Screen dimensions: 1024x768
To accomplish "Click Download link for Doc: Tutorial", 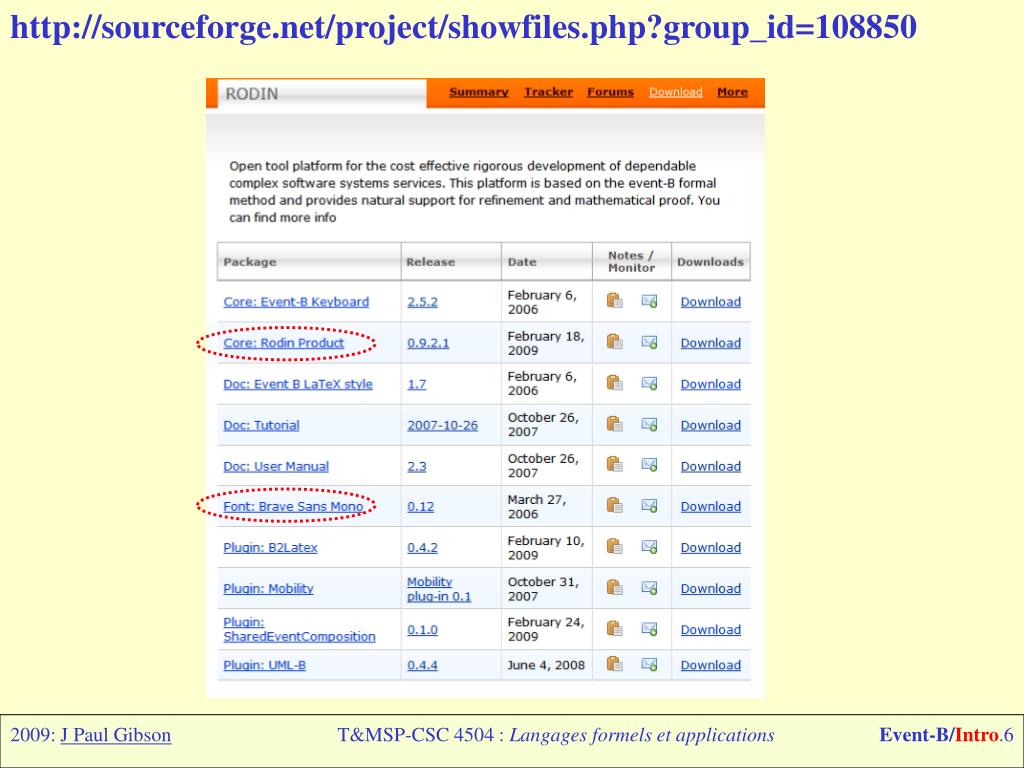I will [x=711, y=425].
